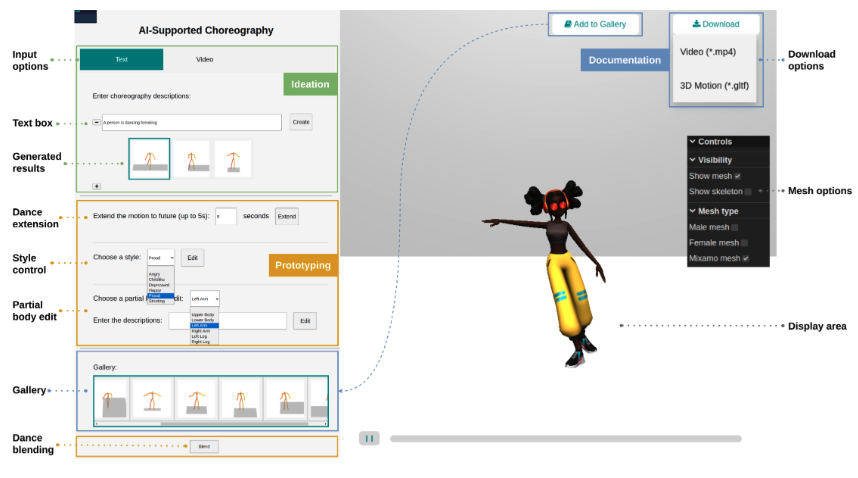Screen dimensions: 858x478
Task: Choose 3D Motion (*.gltf) download option
Action: tap(714, 85)
